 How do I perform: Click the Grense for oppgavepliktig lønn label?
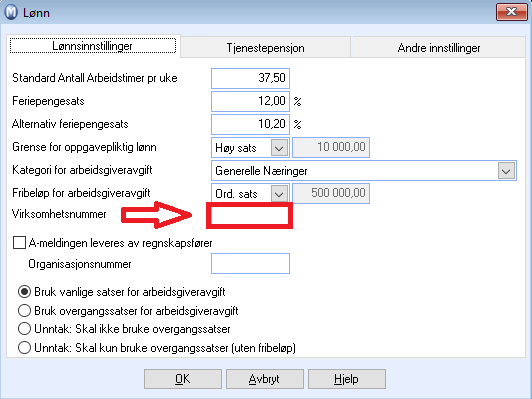(84, 147)
